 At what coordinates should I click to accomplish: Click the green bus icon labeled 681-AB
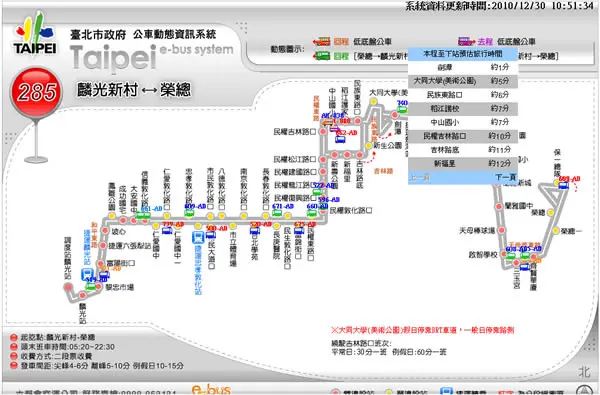[143, 216]
